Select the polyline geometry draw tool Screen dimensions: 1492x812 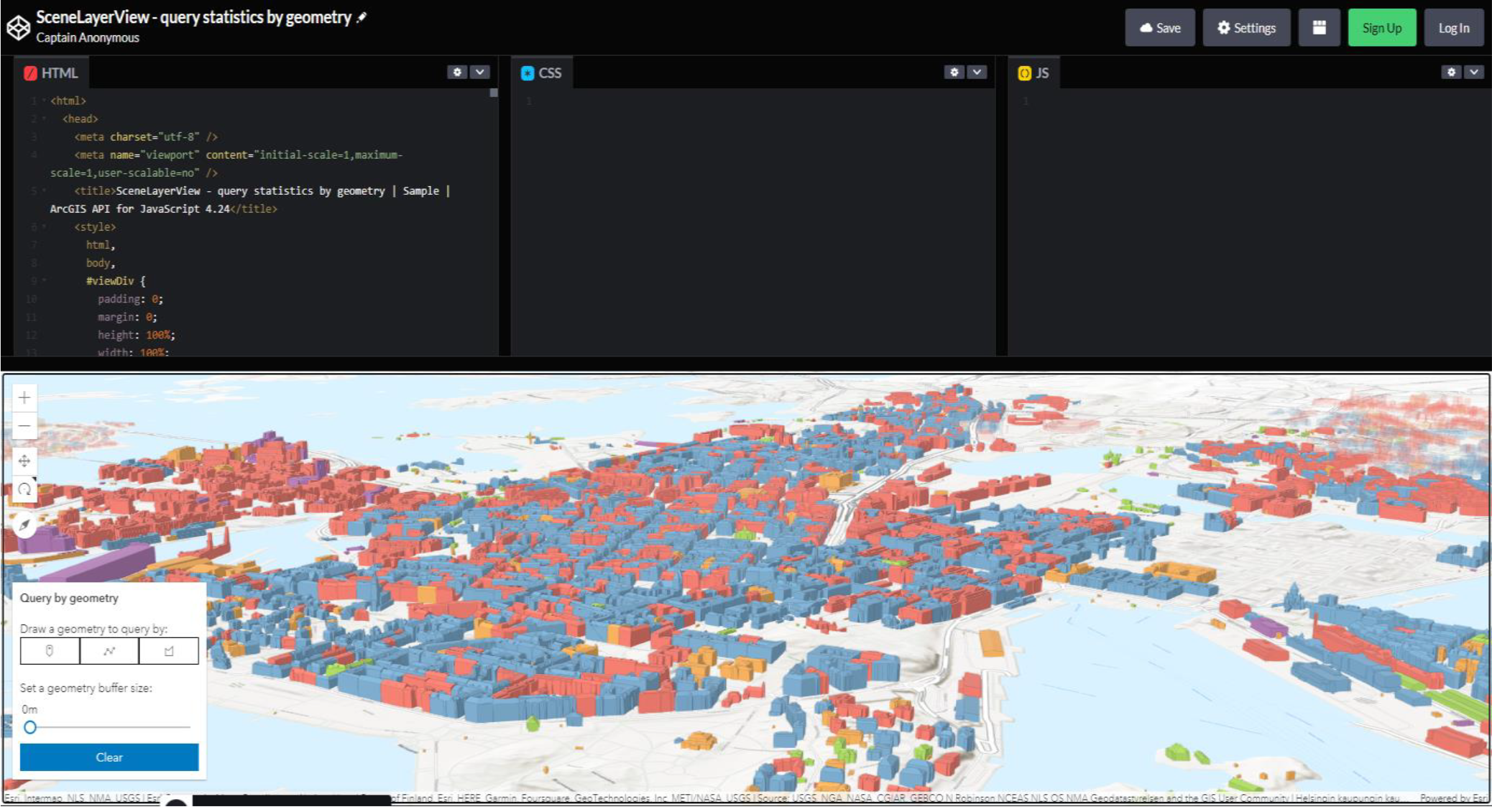(109, 651)
